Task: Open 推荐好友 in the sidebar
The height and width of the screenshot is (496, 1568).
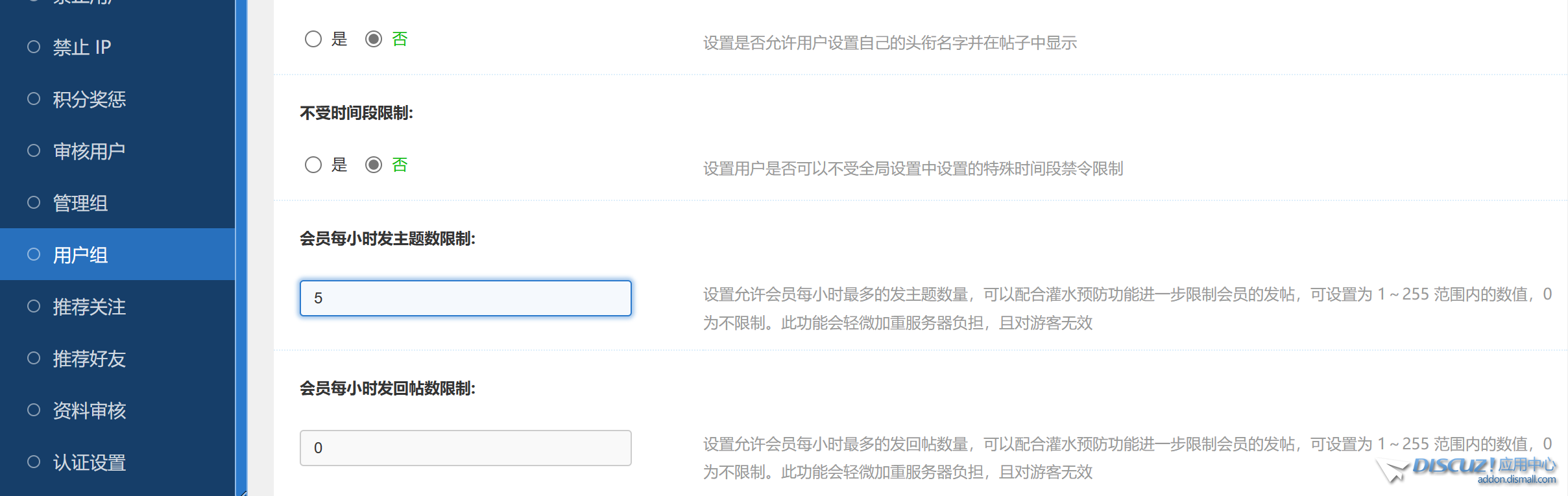Action: [89, 359]
